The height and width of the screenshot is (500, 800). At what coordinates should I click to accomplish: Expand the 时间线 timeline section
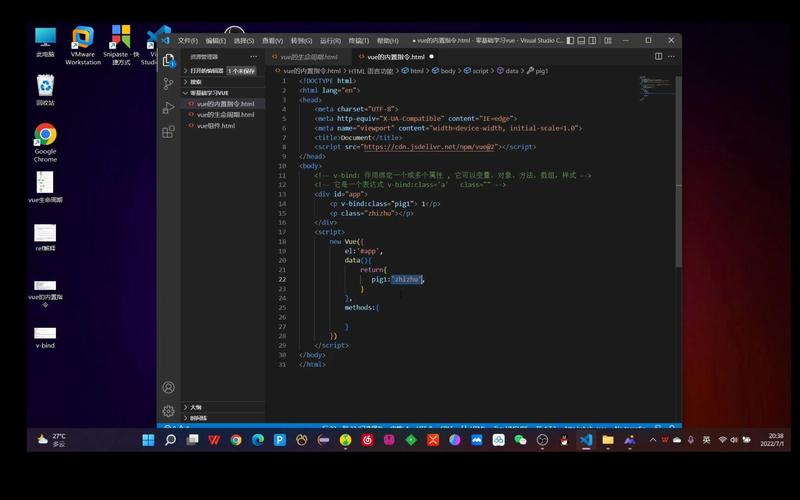point(223,418)
